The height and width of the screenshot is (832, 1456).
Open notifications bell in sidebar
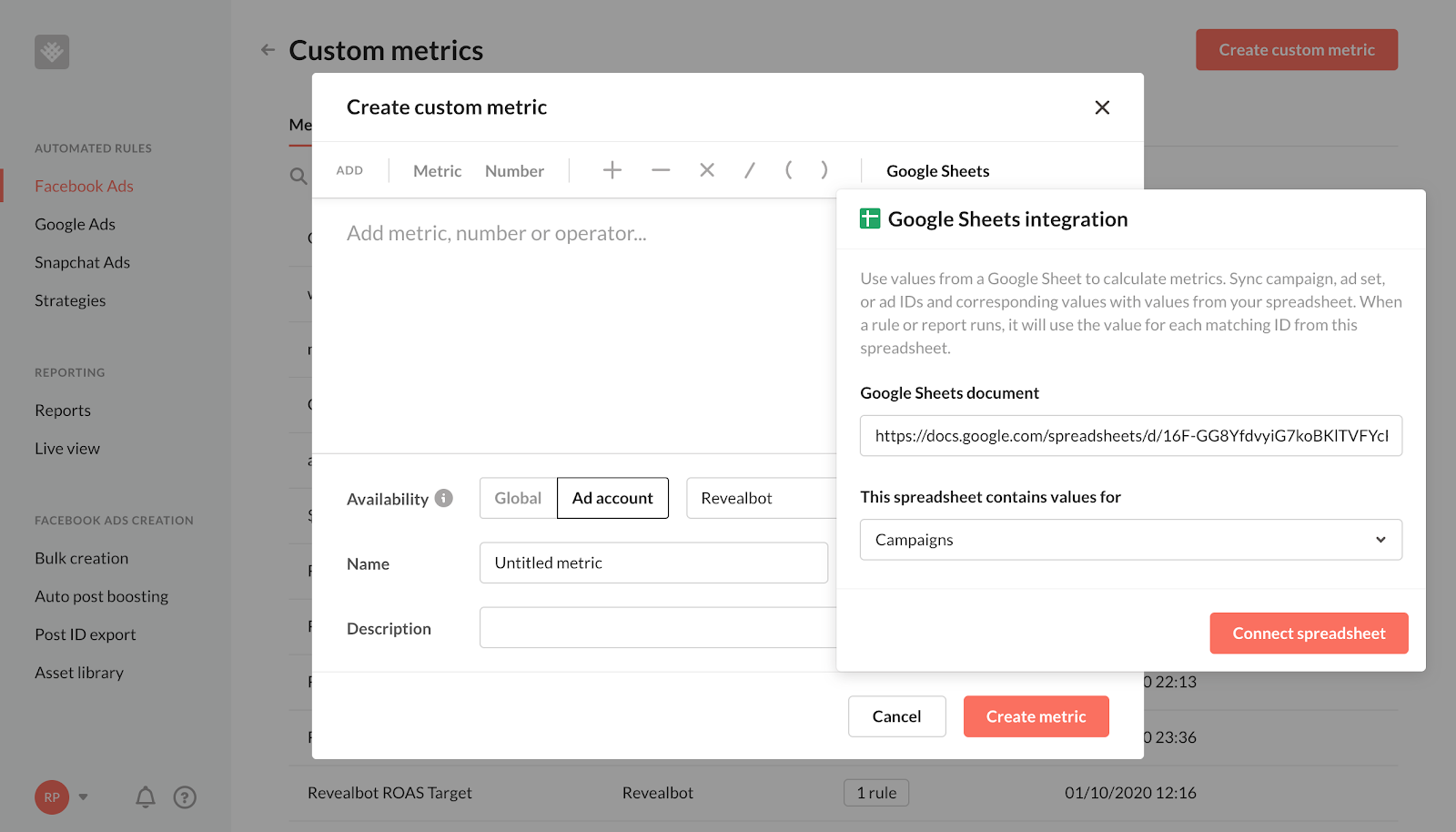point(146,797)
